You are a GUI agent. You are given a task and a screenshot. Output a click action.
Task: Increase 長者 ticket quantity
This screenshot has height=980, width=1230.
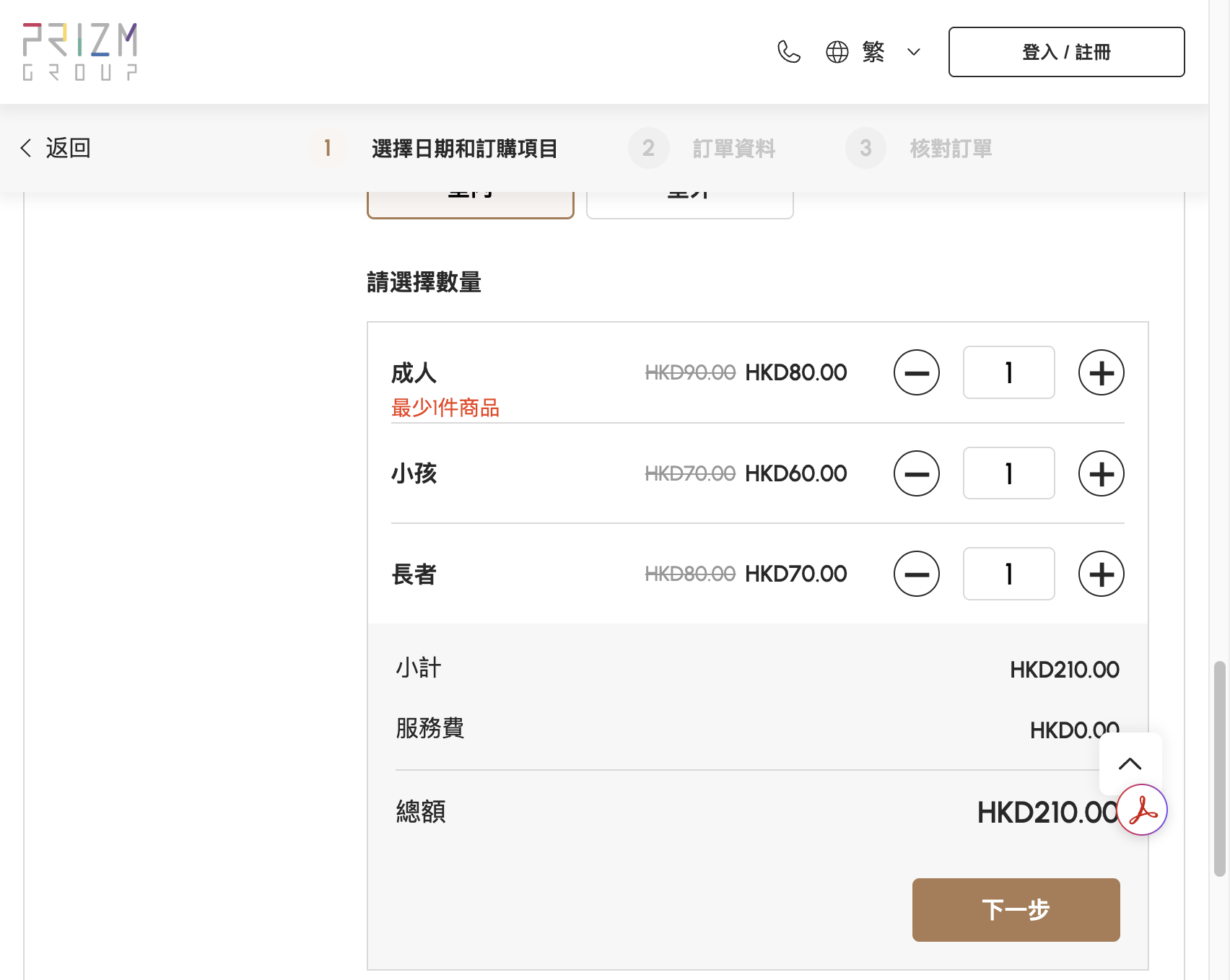tap(1102, 574)
